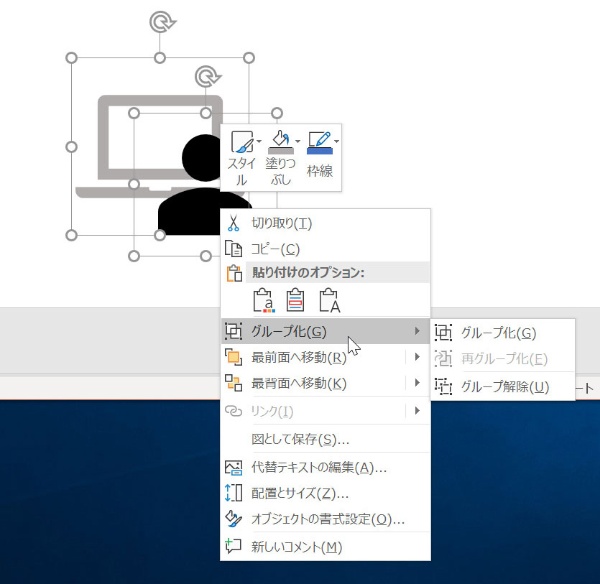Click グループ解除(U) in the submenu
Image resolution: width=600 pixels, height=584 pixels.
point(504,386)
